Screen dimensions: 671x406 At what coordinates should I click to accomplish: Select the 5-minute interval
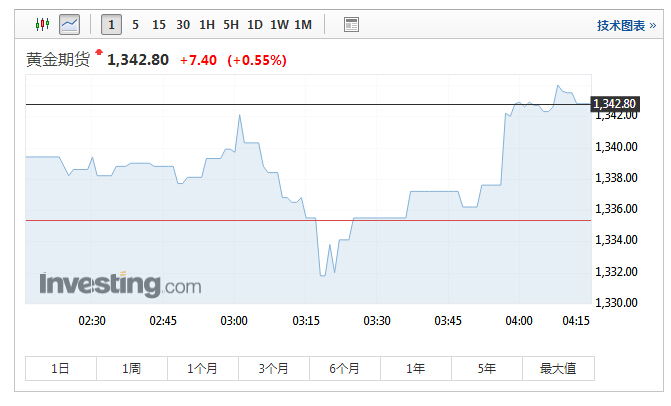click(x=135, y=24)
